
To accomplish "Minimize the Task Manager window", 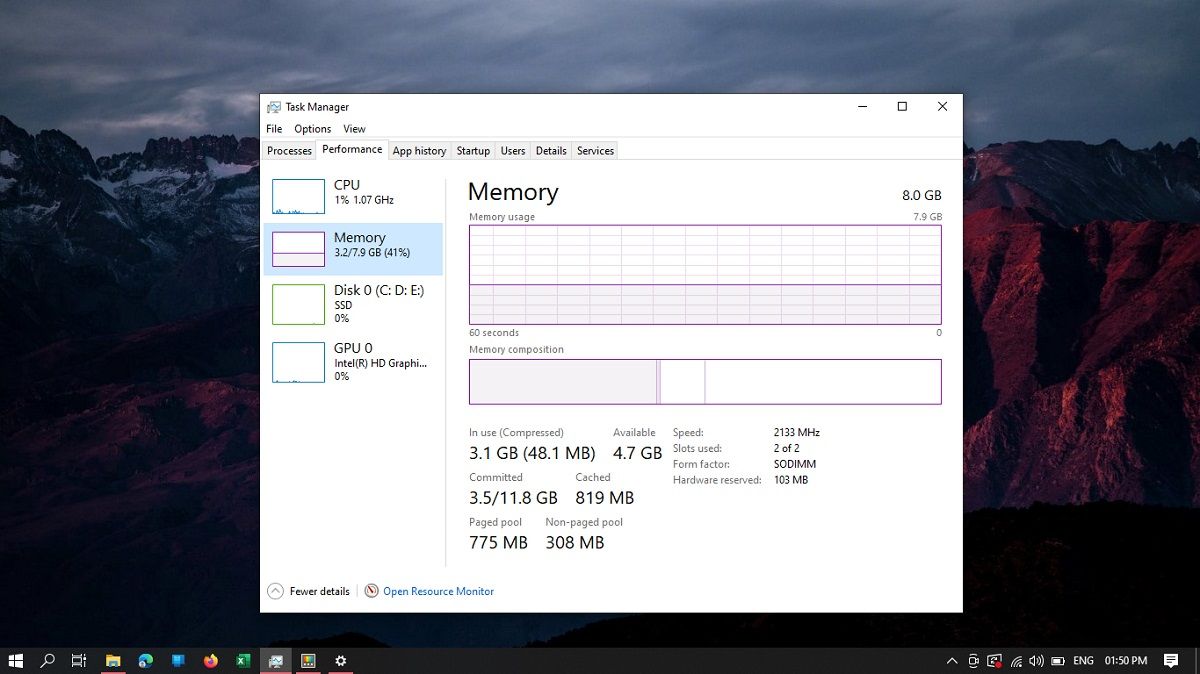I will pos(862,107).
